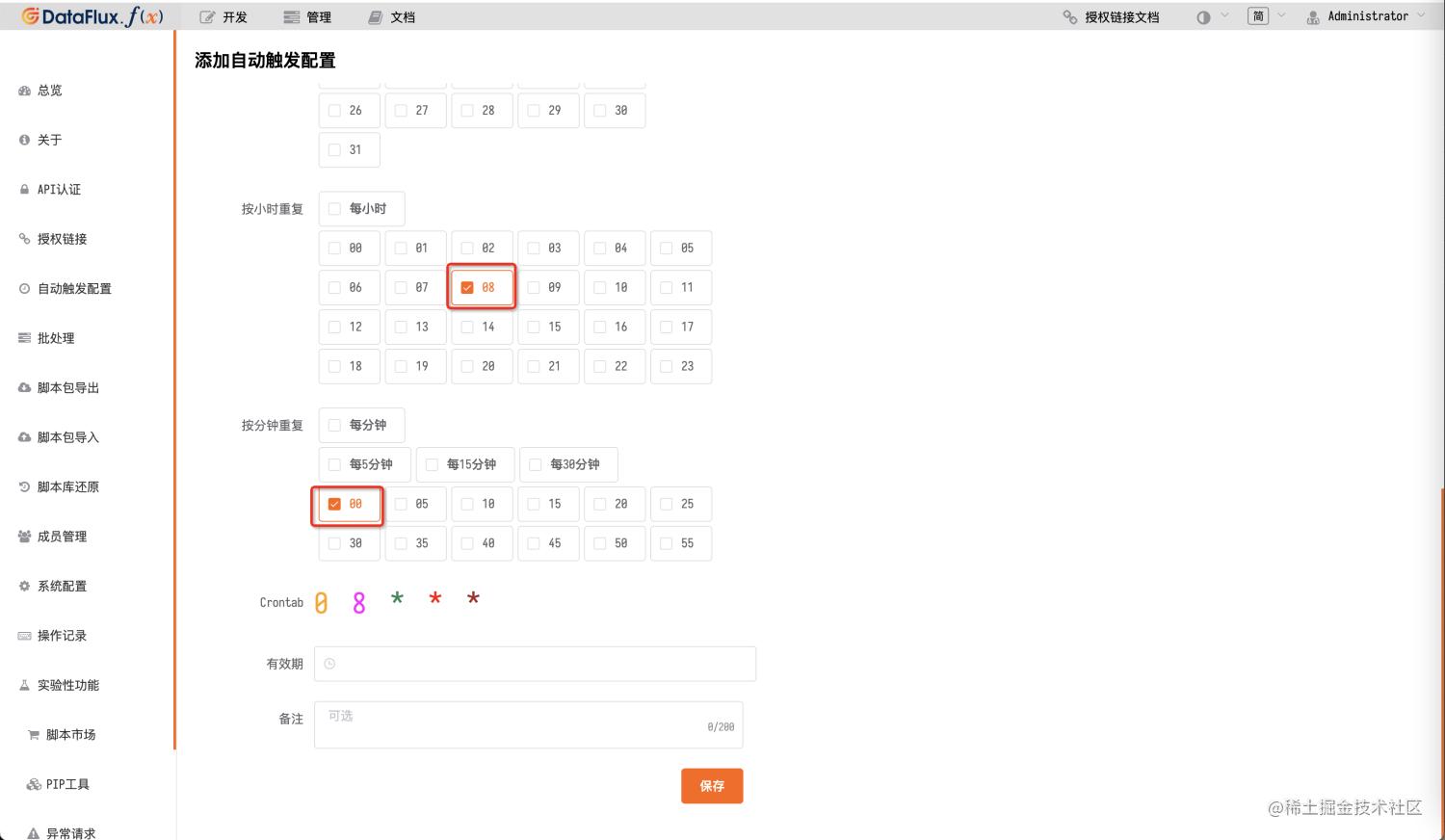This screenshot has width=1445, height=840.
Task: Click the cloud upload icon for 脚本包导入
Action: 25,437
